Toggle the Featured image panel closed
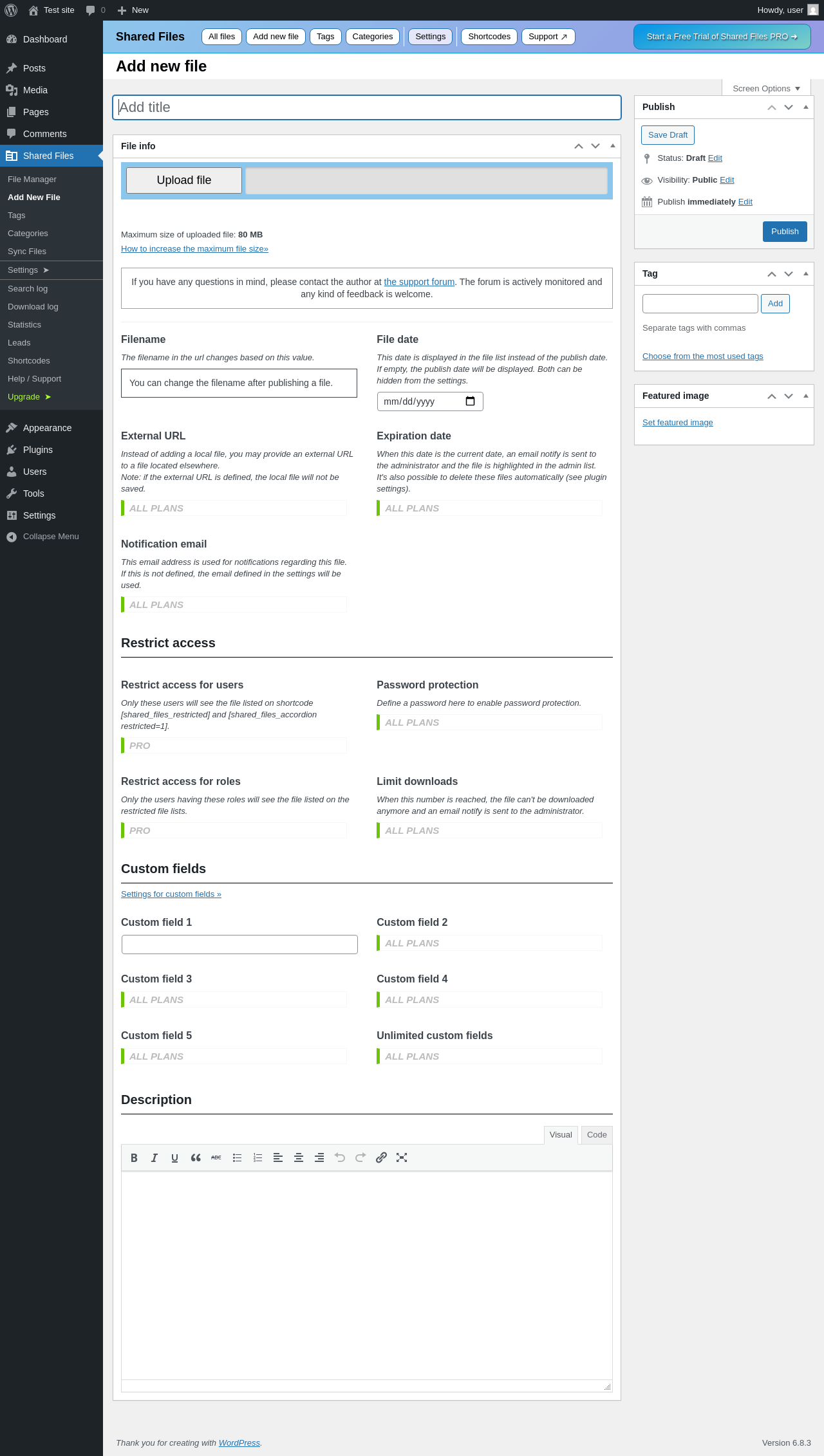Image resolution: width=824 pixels, height=1456 pixels. coord(806,396)
